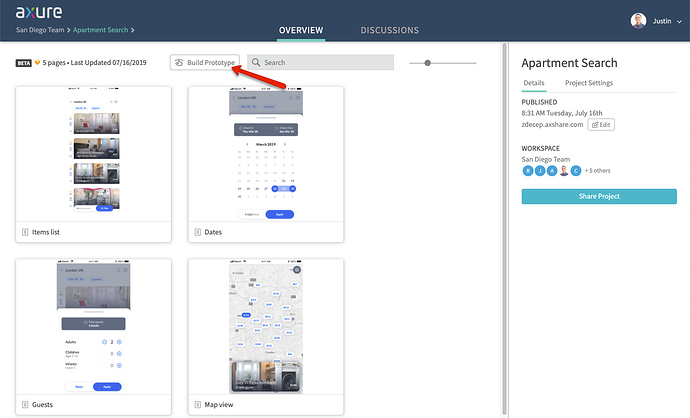Image resolution: width=690 pixels, height=418 pixels.
Task: Click the search magnifier icon
Action: tap(256, 62)
